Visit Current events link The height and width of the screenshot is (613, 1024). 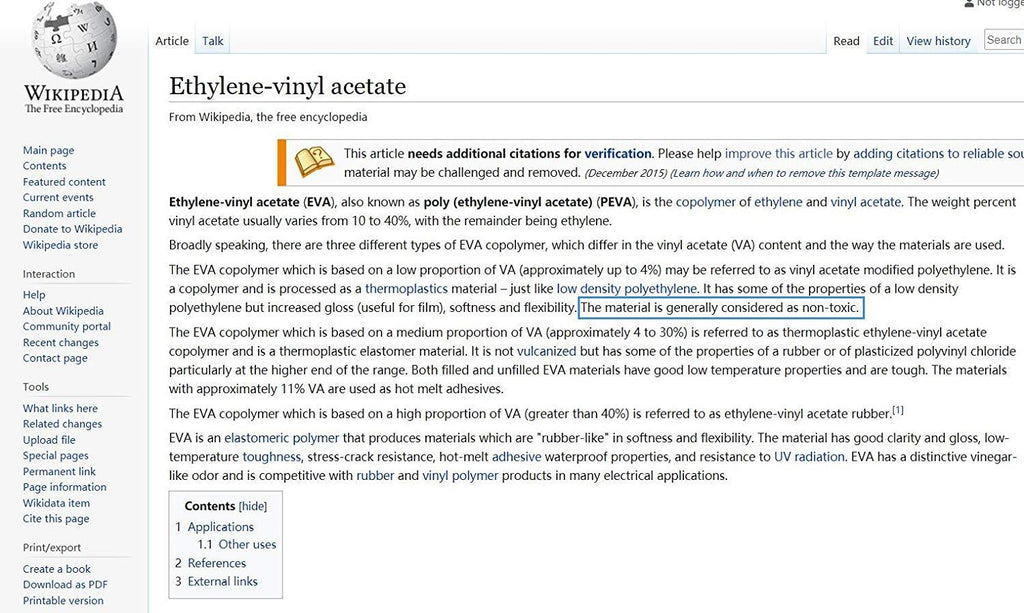pos(58,197)
